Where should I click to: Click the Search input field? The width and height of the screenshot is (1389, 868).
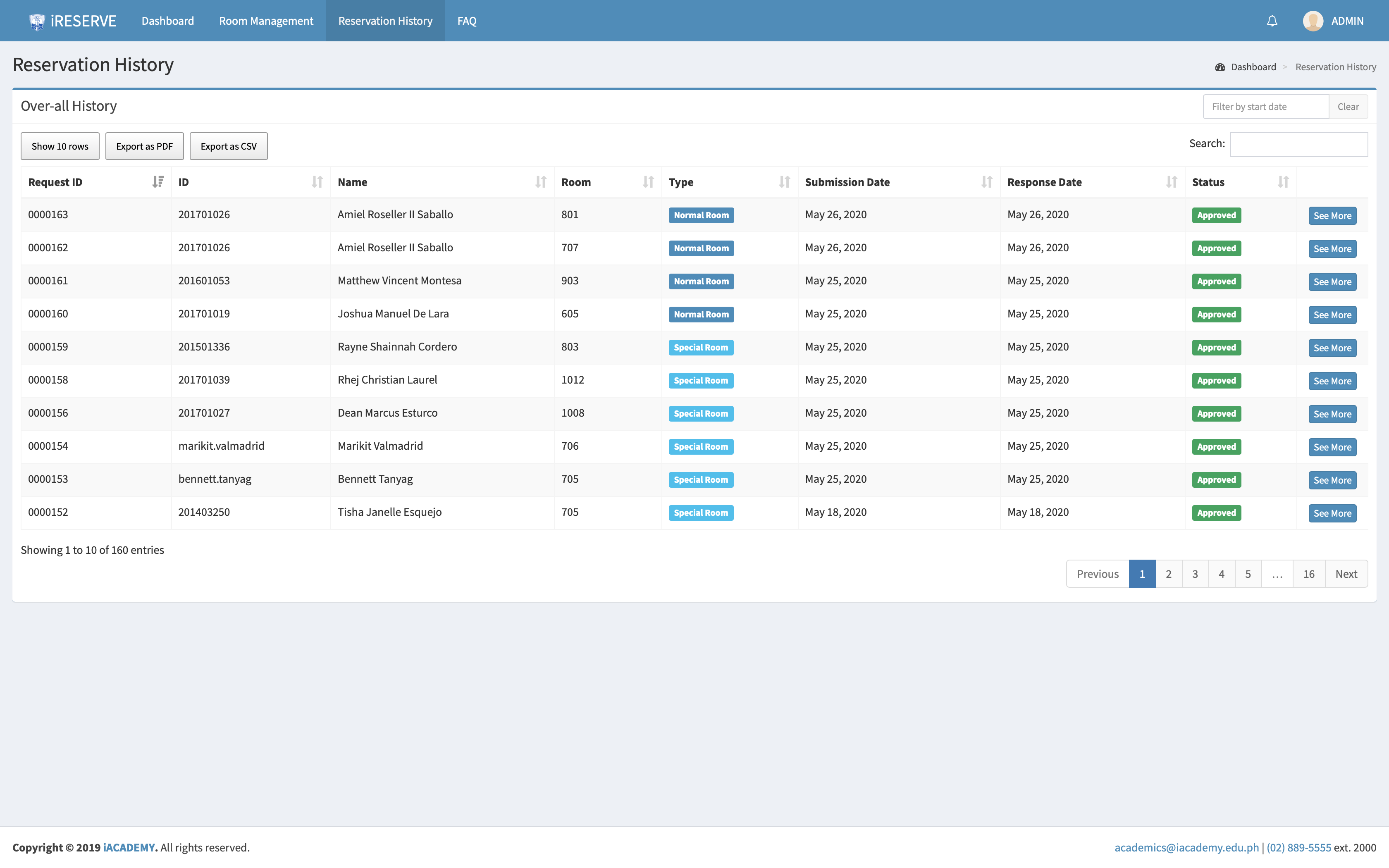point(1298,144)
